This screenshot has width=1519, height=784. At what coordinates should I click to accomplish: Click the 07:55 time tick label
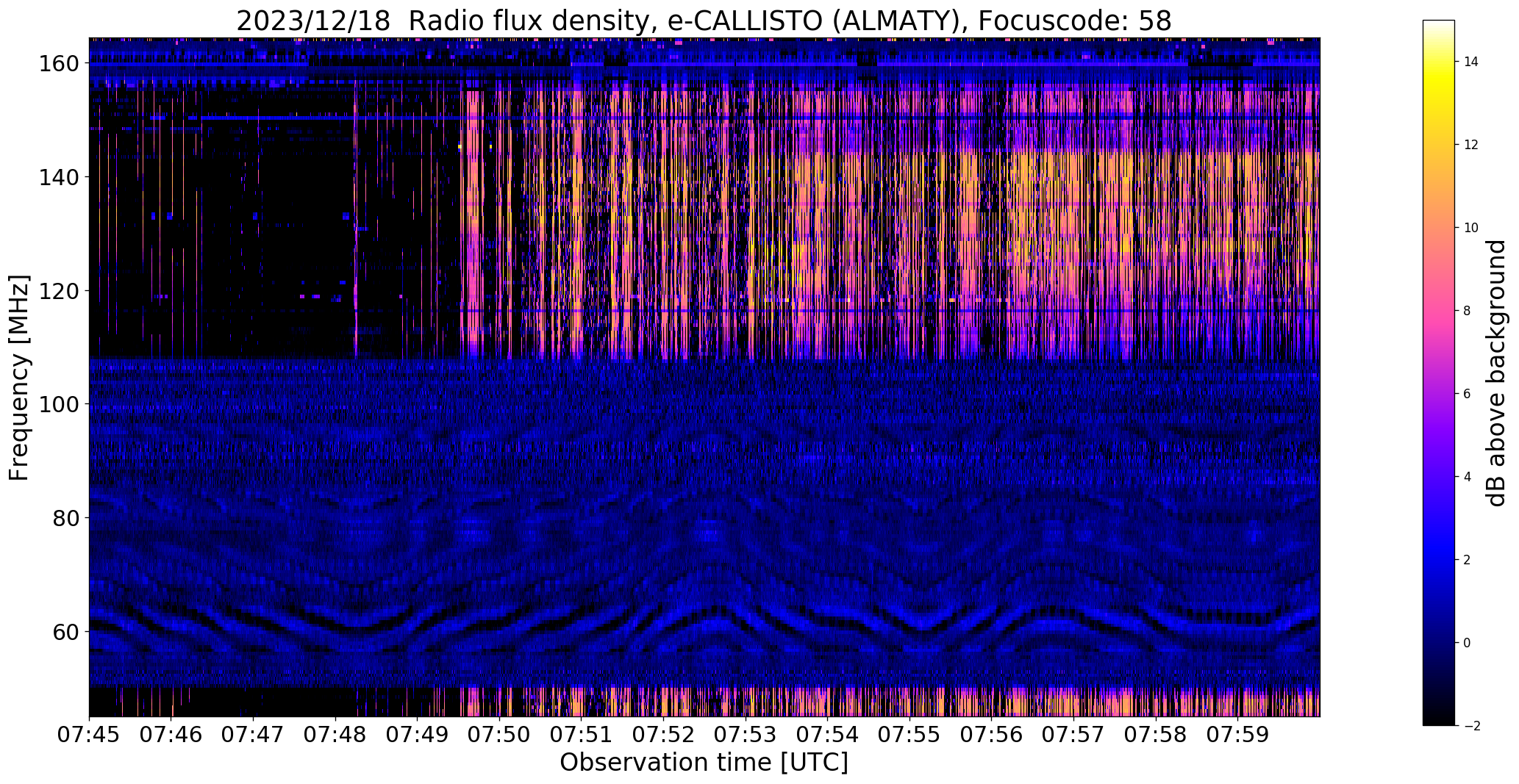click(909, 734)
